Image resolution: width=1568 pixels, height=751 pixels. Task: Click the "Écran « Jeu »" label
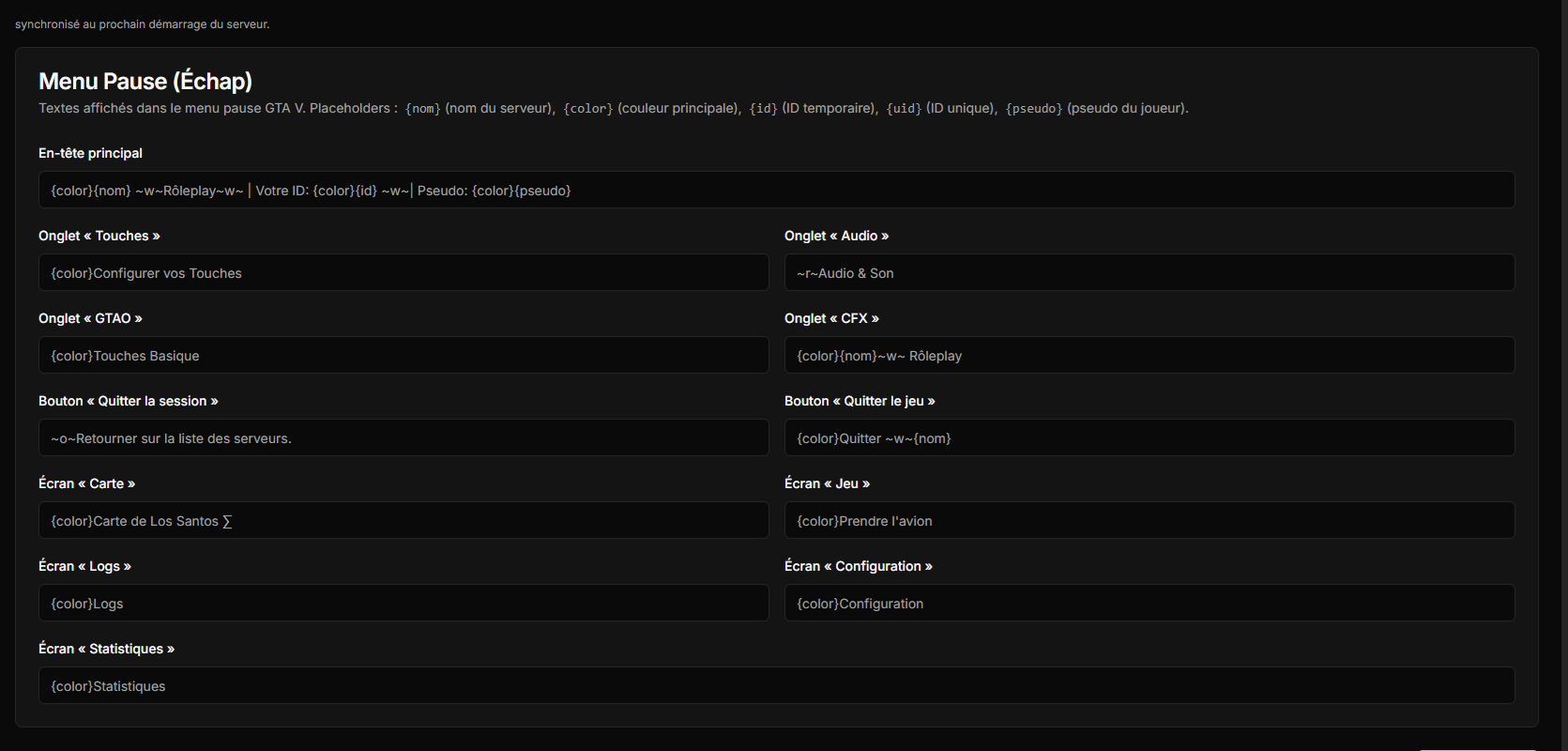(x=828, y=483)
